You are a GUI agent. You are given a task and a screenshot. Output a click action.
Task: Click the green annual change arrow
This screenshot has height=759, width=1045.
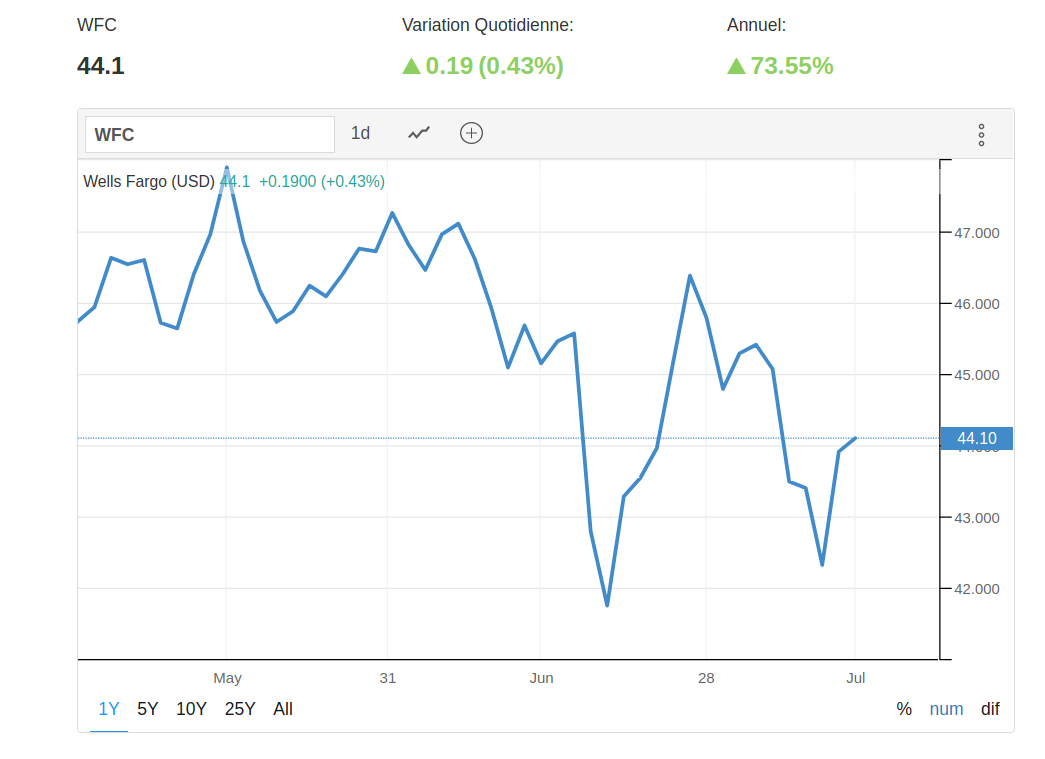point(736,67)
